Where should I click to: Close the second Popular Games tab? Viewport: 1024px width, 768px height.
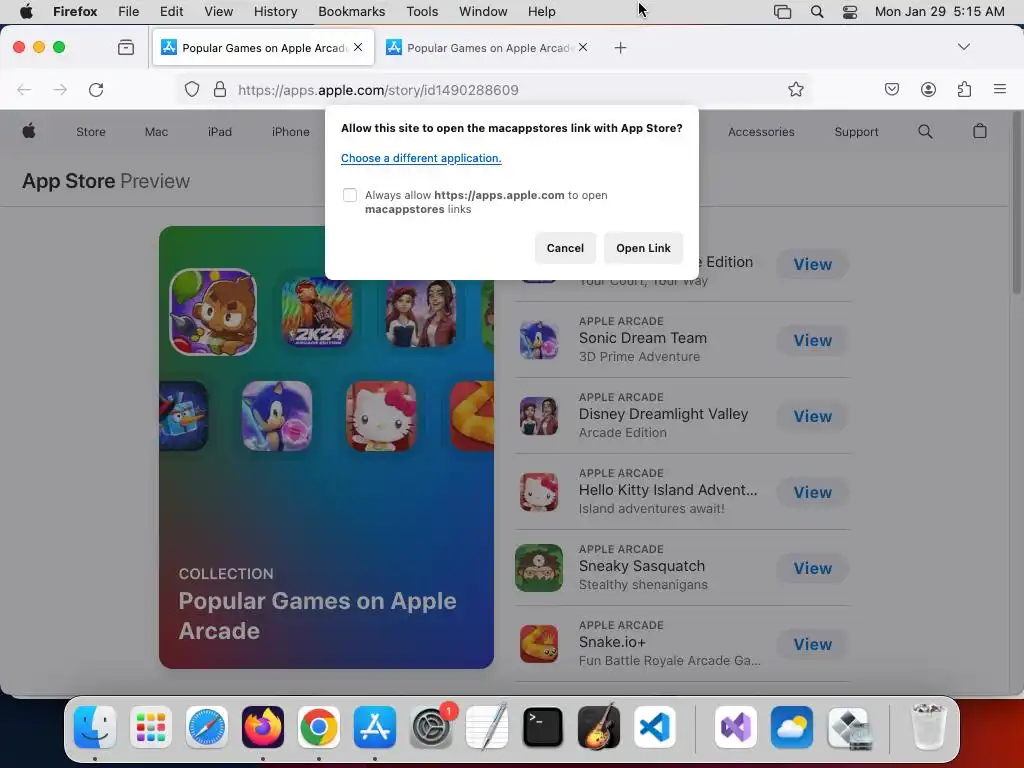583,47
